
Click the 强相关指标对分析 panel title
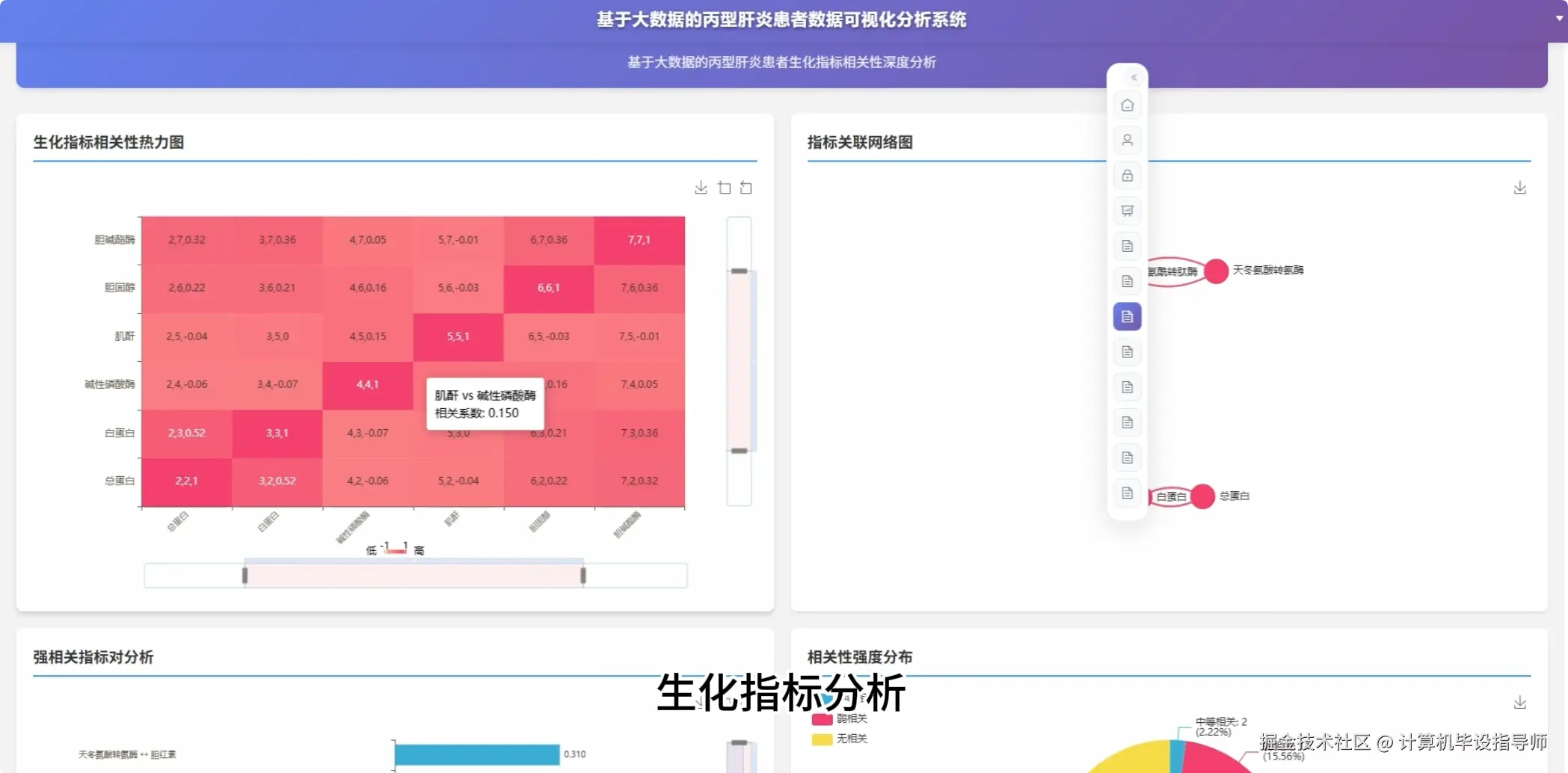tap(93, 657)
